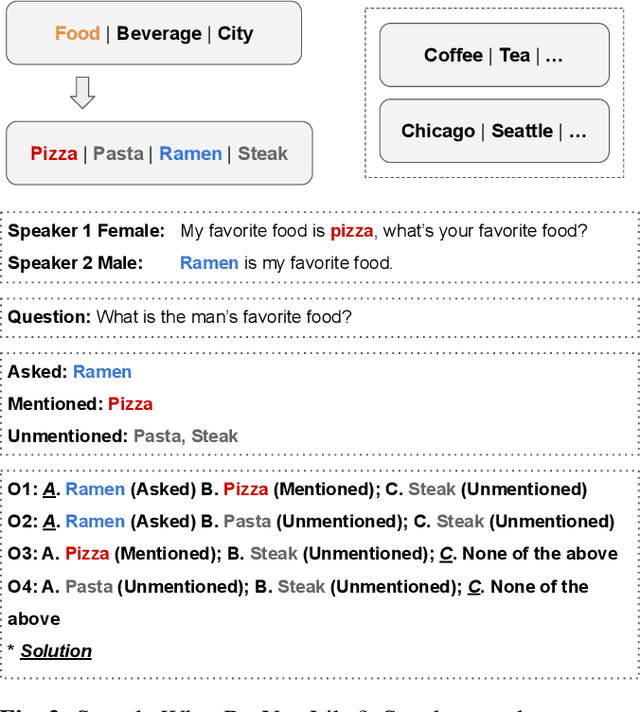640x712 pixels.
Task: Click the Coffee | Tea box
Action: pyautogui.click(x=493, y=56)
